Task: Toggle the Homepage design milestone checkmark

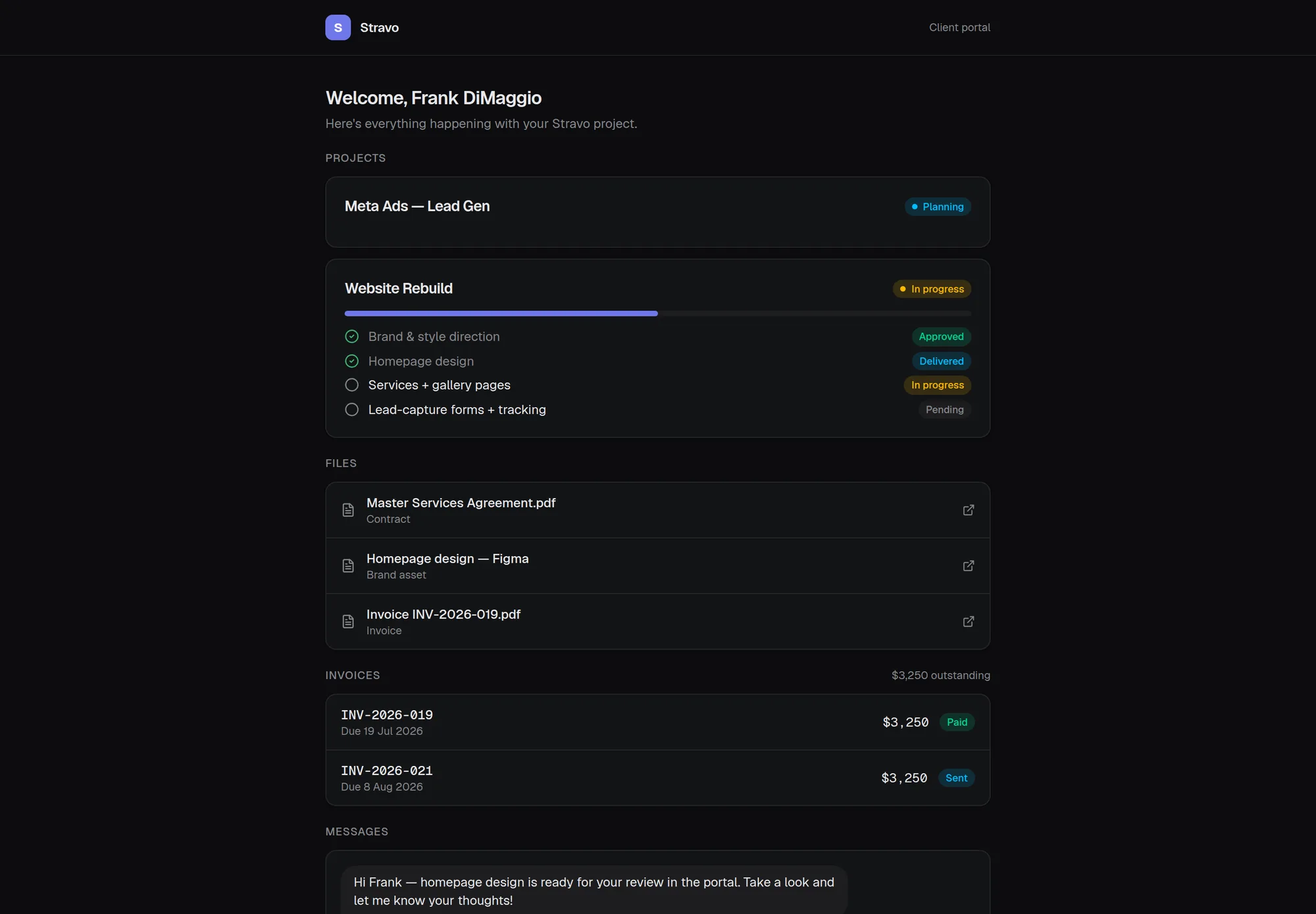Action: 352,361
